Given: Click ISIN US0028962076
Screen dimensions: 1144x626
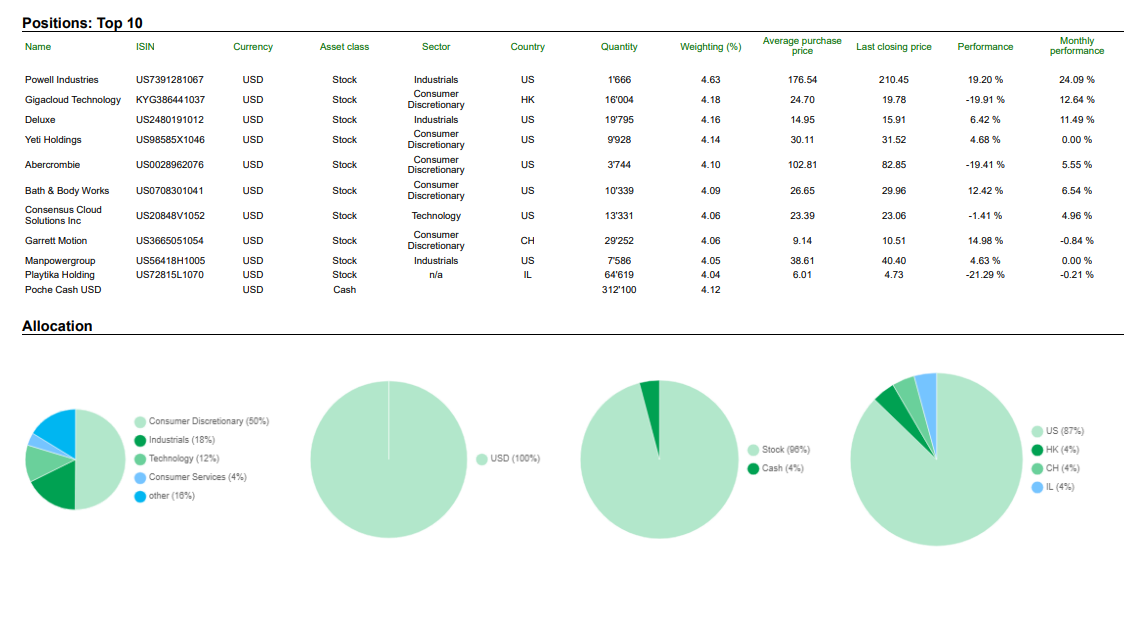Looking at the screenshot, I should (170, 165).
